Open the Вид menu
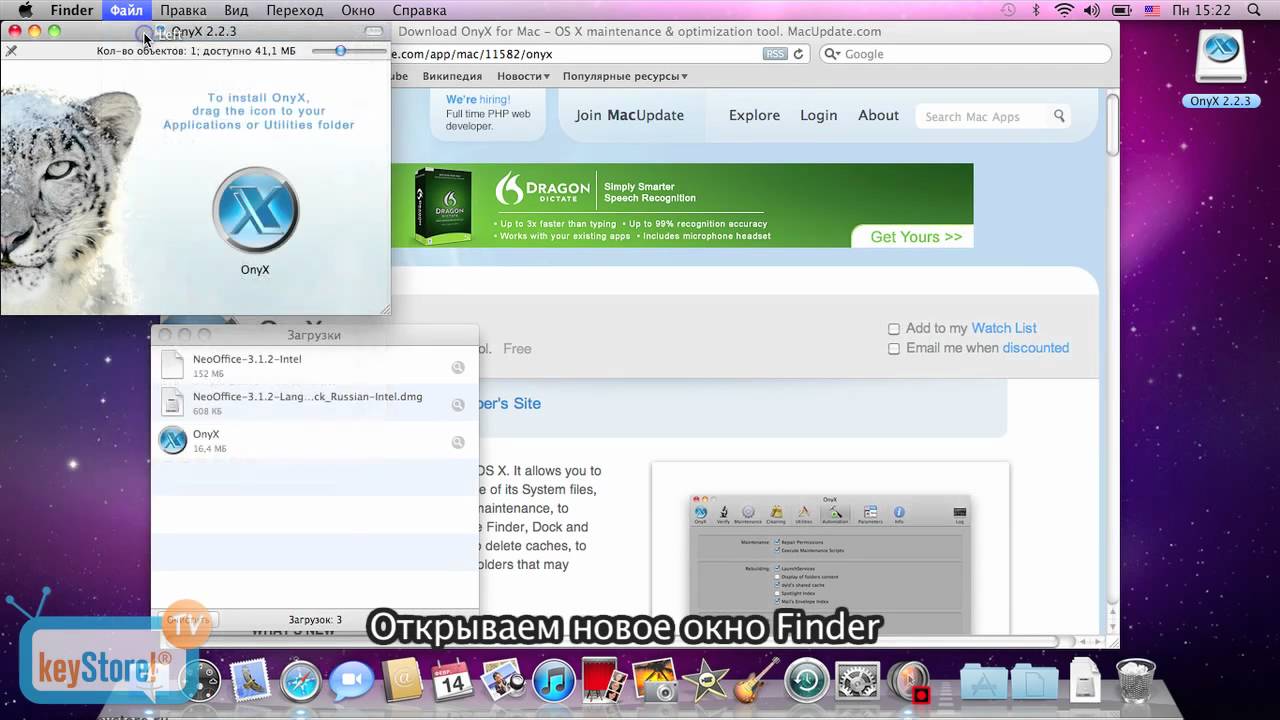This screenshot has width=1280, height=720. coord(236,10)
